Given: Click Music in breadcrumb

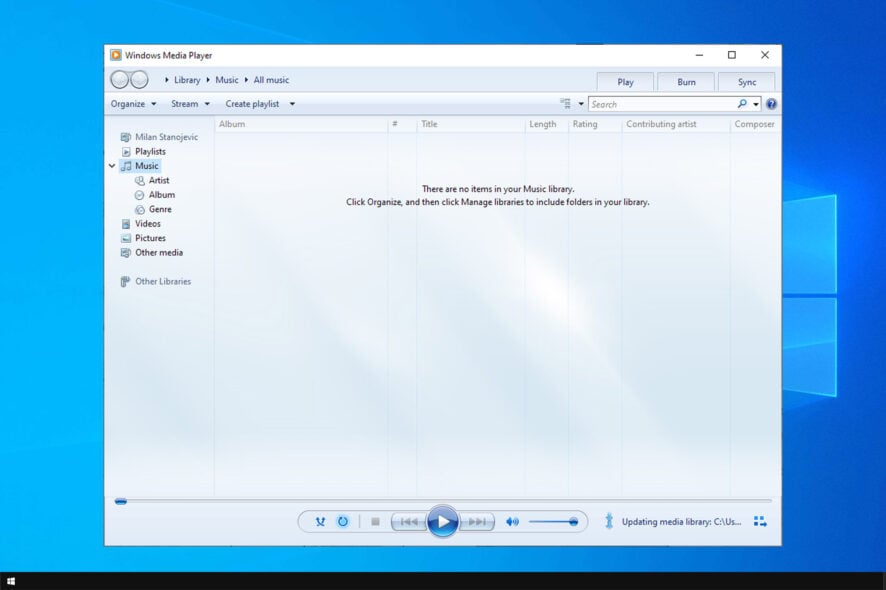Looking at the screenshot, I should click(x=227, y=80).
